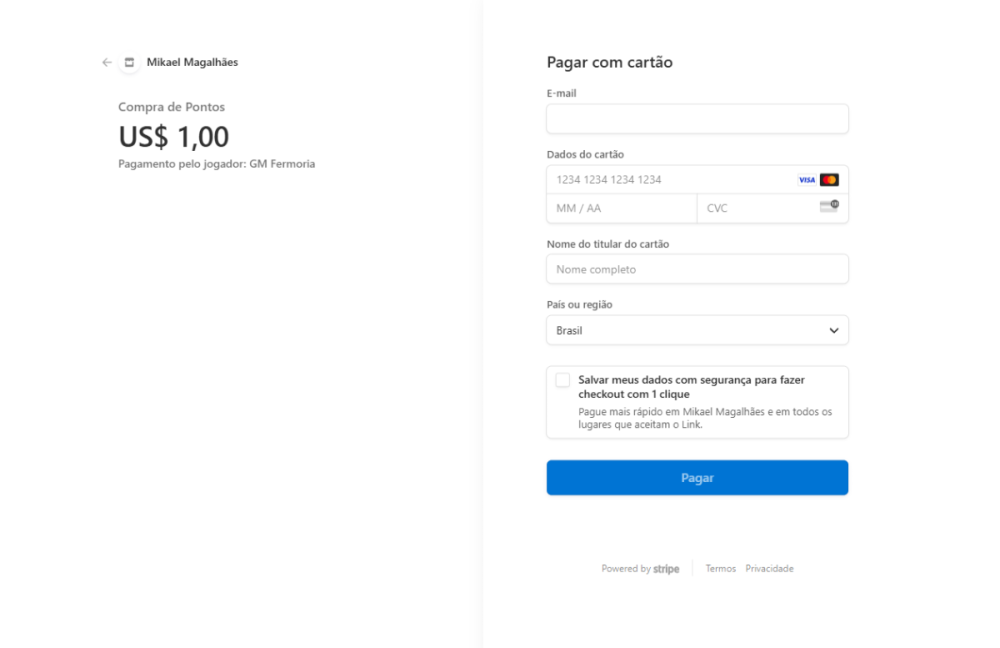Viewport: 1000px width, 648px height.
Task: Focus the Nome completo cardholder field
Action: tap(697, 269)
